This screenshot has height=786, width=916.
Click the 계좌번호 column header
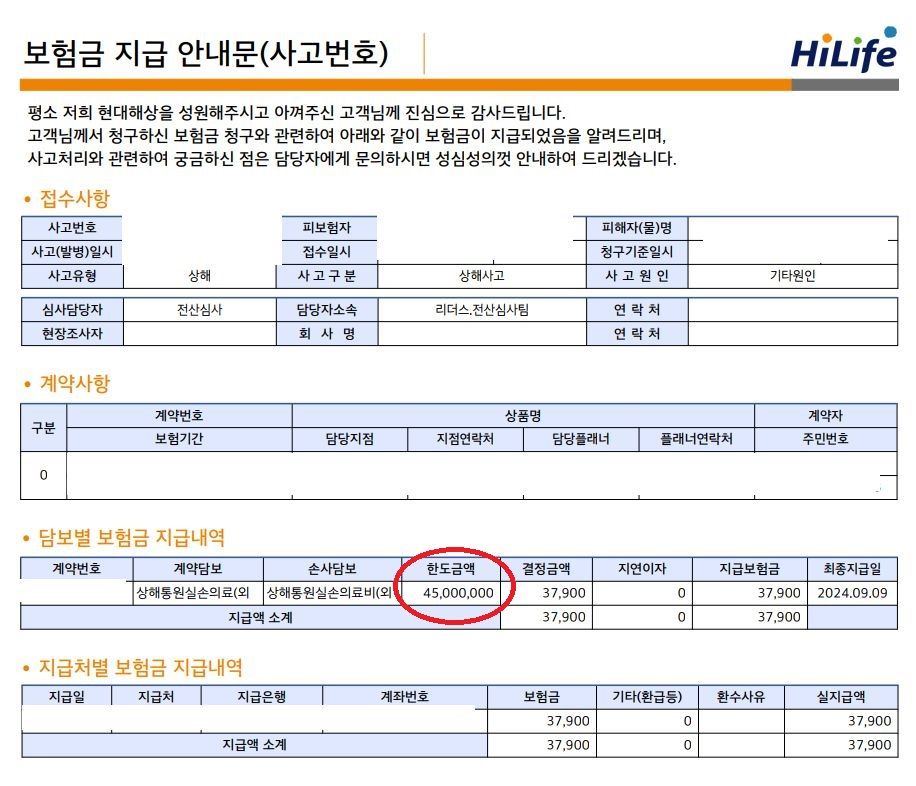(x=404, y=697)
